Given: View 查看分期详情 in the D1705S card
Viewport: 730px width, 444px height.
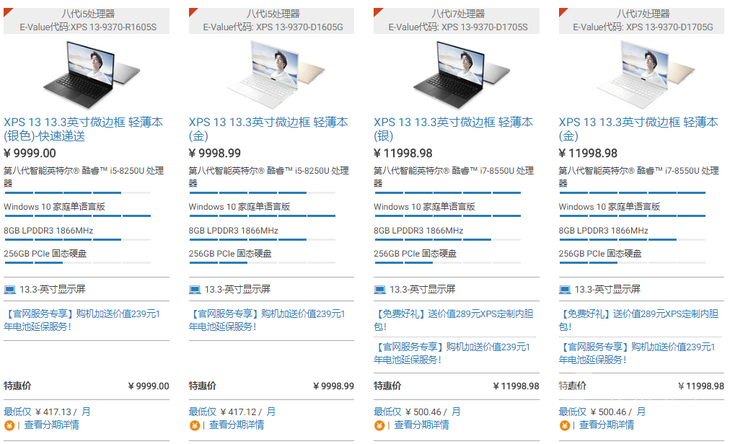Looking at the screenshot, I should coord(422,425).
